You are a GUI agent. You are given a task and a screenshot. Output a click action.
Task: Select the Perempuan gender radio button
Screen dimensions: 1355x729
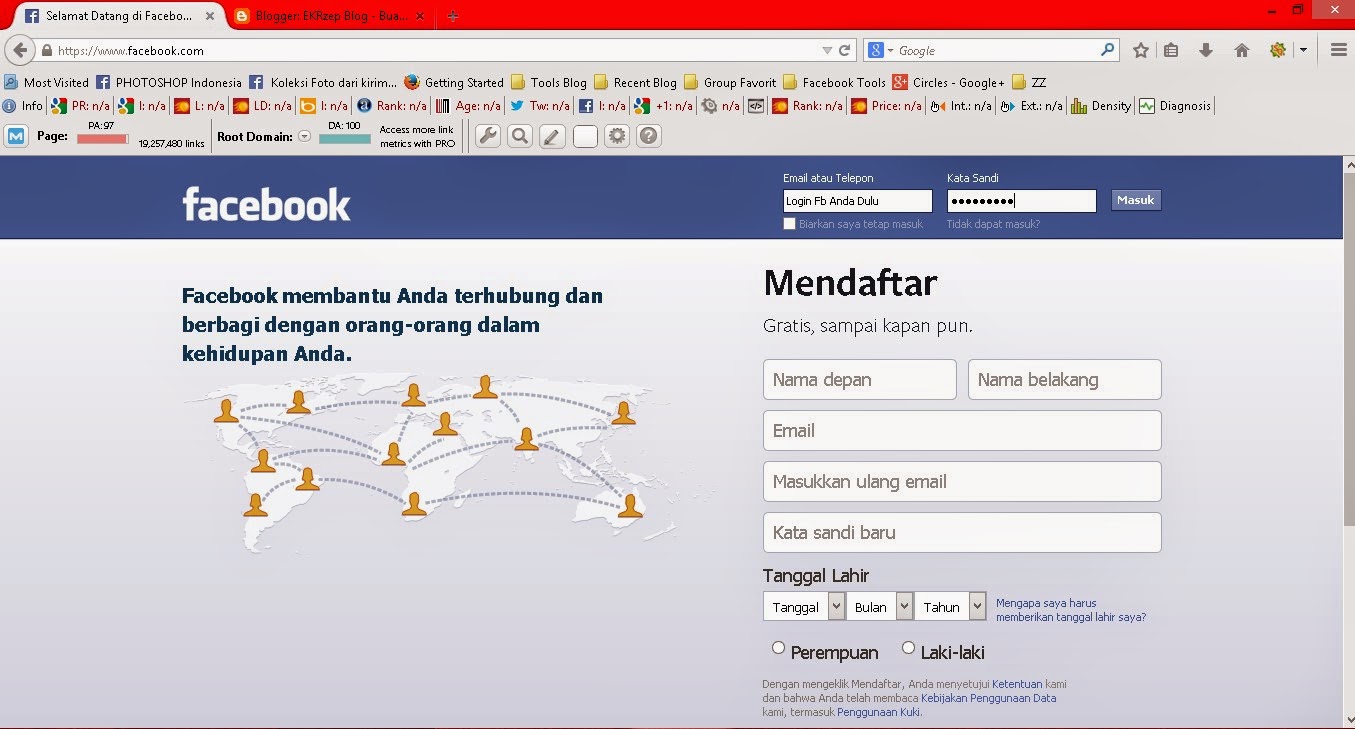point(778,647)
